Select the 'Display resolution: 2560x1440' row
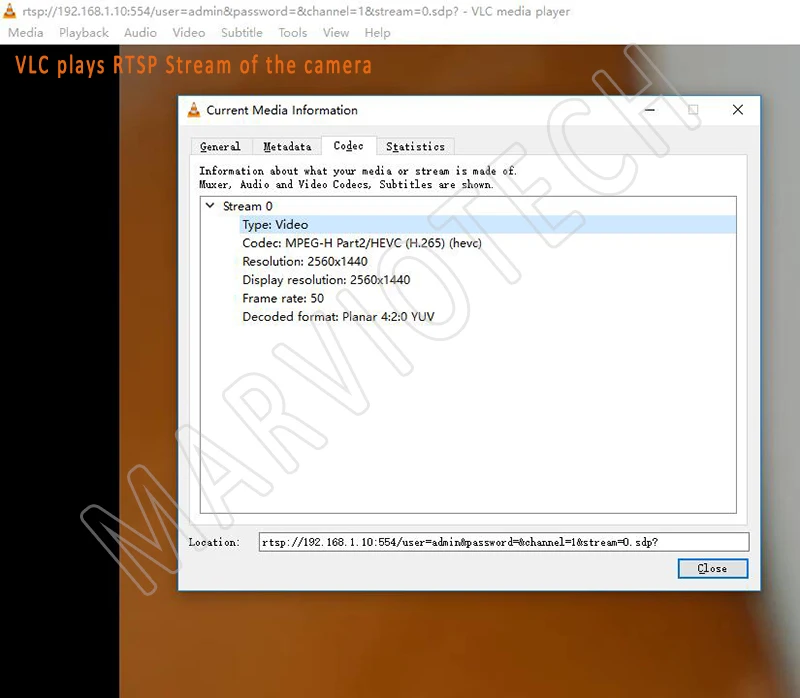 click(488, 280)
